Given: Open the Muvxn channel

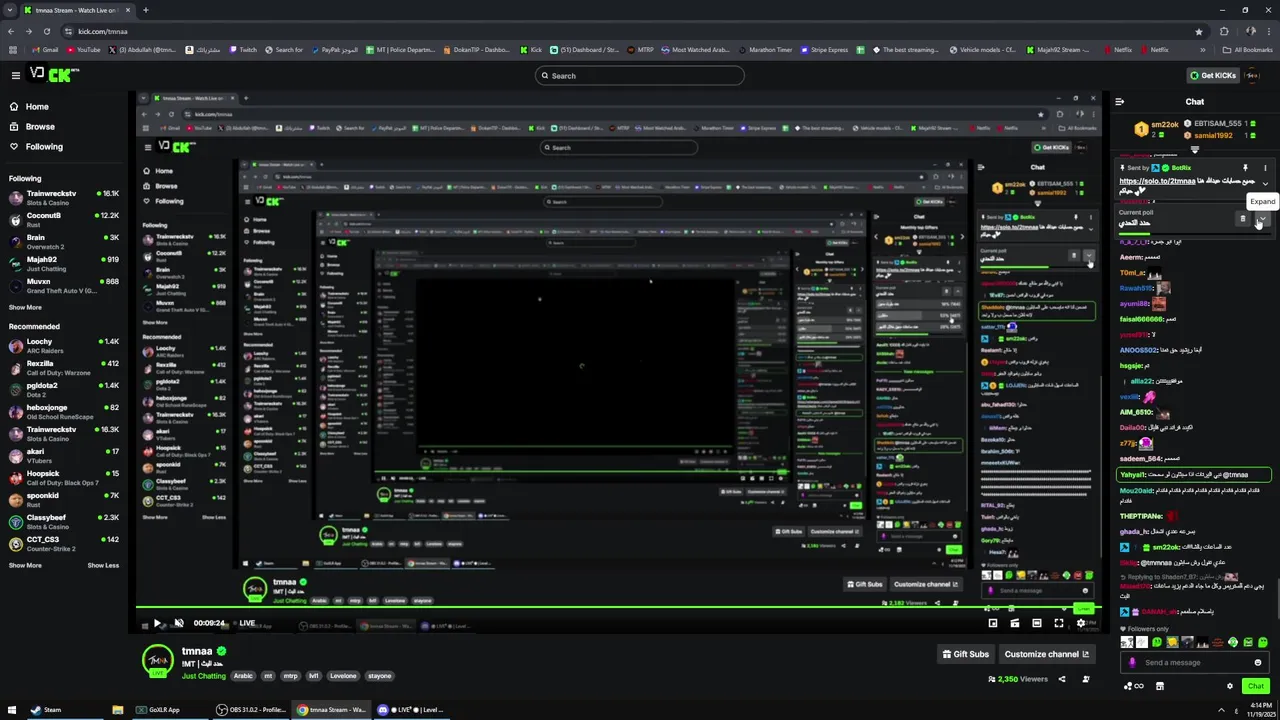Looking at the screenshot, I should click(x=62, y=285).
